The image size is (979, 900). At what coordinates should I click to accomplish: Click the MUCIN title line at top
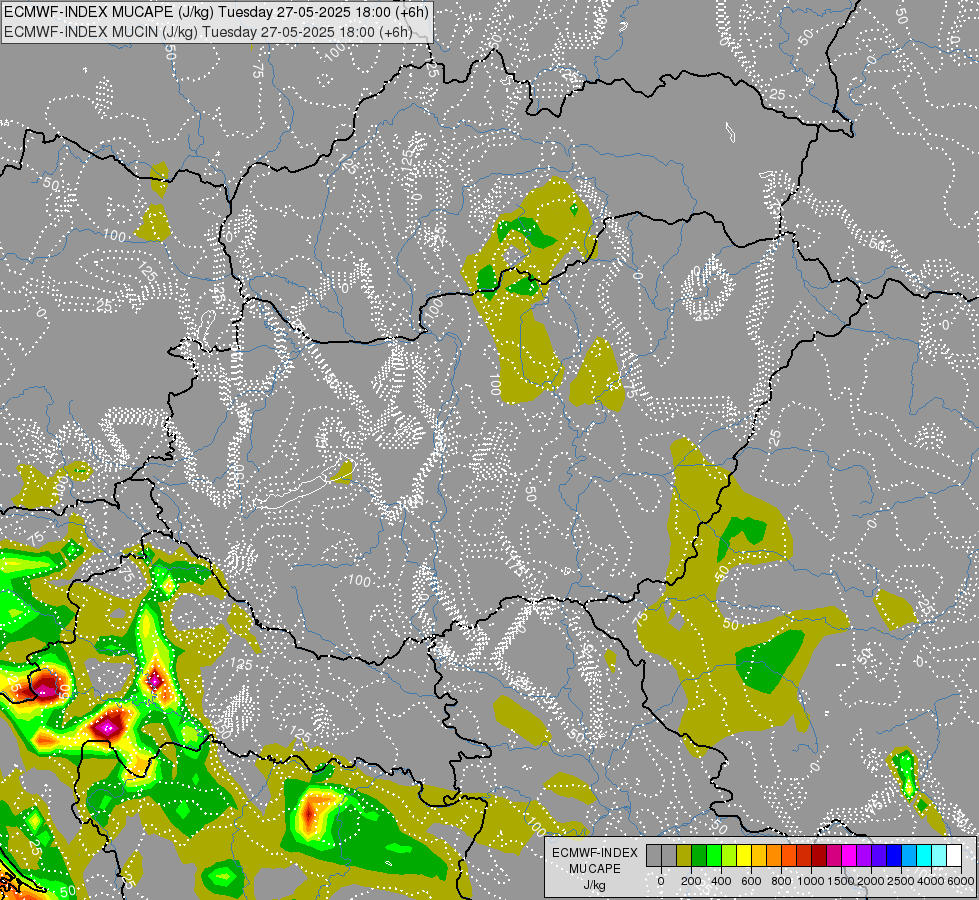pos(209,32)
